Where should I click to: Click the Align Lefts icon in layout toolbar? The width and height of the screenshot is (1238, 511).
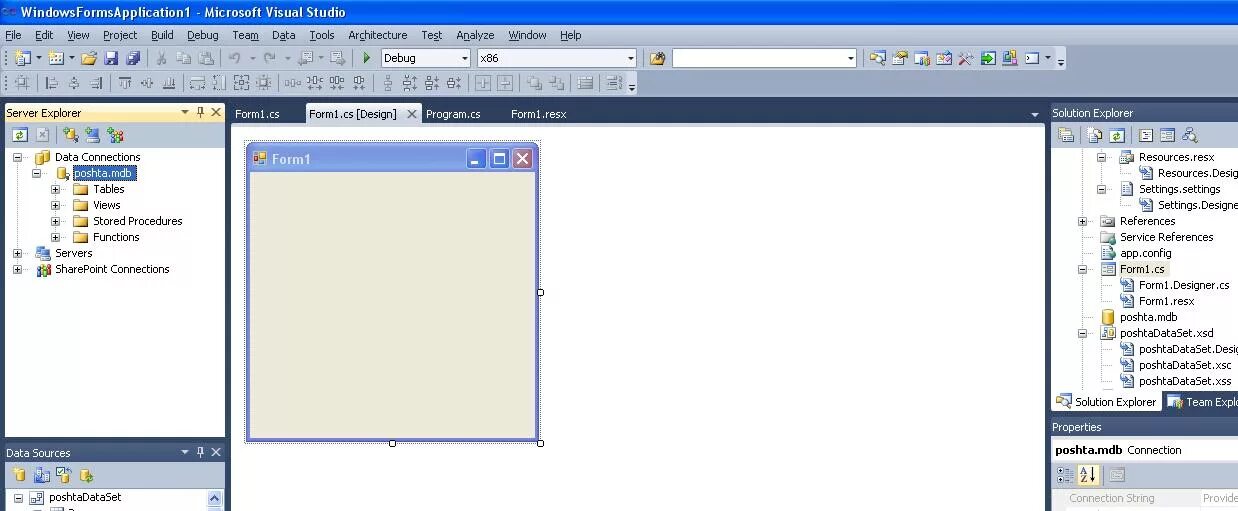click(x=52, y=83)
